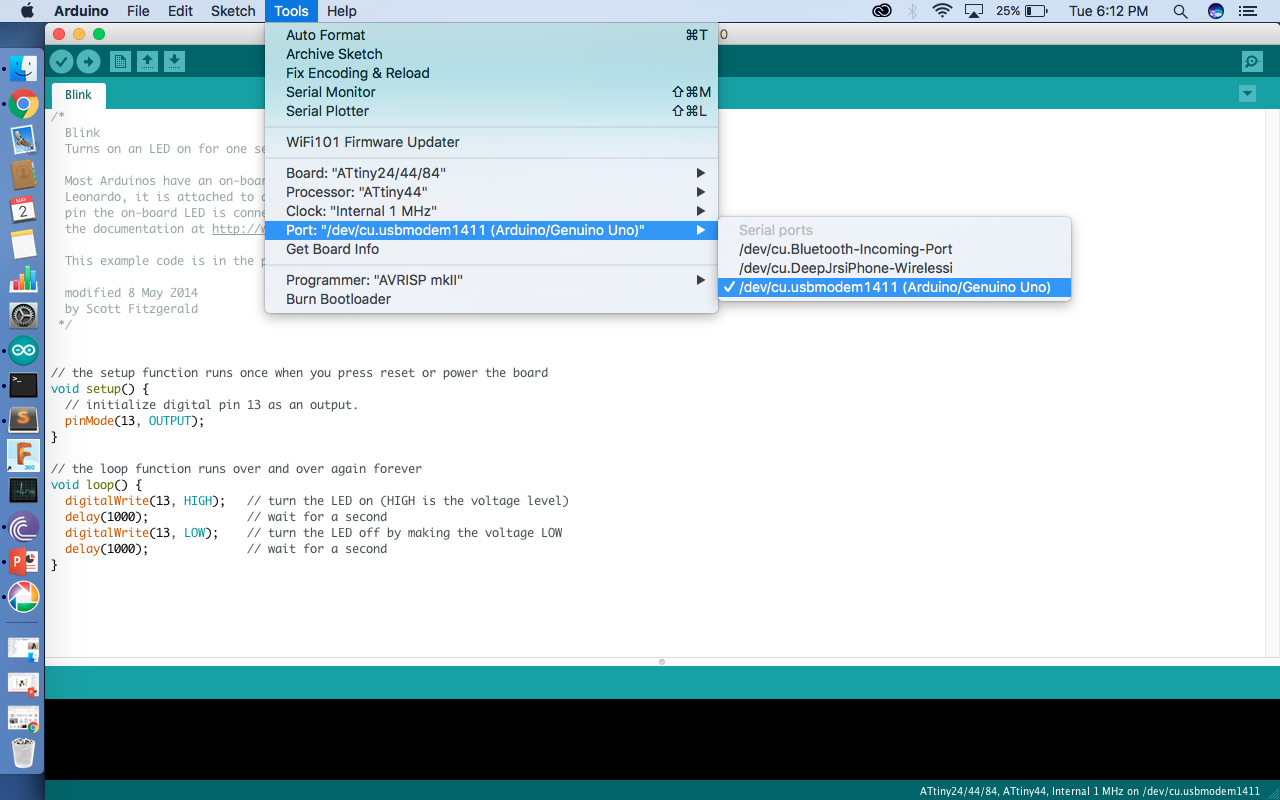
Task: Expand the Processor "ATtiny44" submenu
Action: (491, 192)
